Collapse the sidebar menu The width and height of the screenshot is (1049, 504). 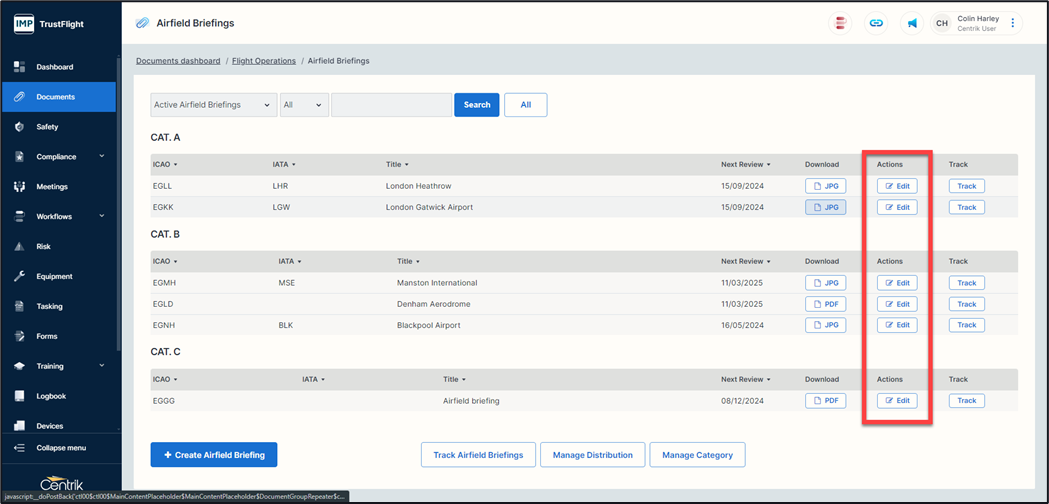tap(60, 448)
